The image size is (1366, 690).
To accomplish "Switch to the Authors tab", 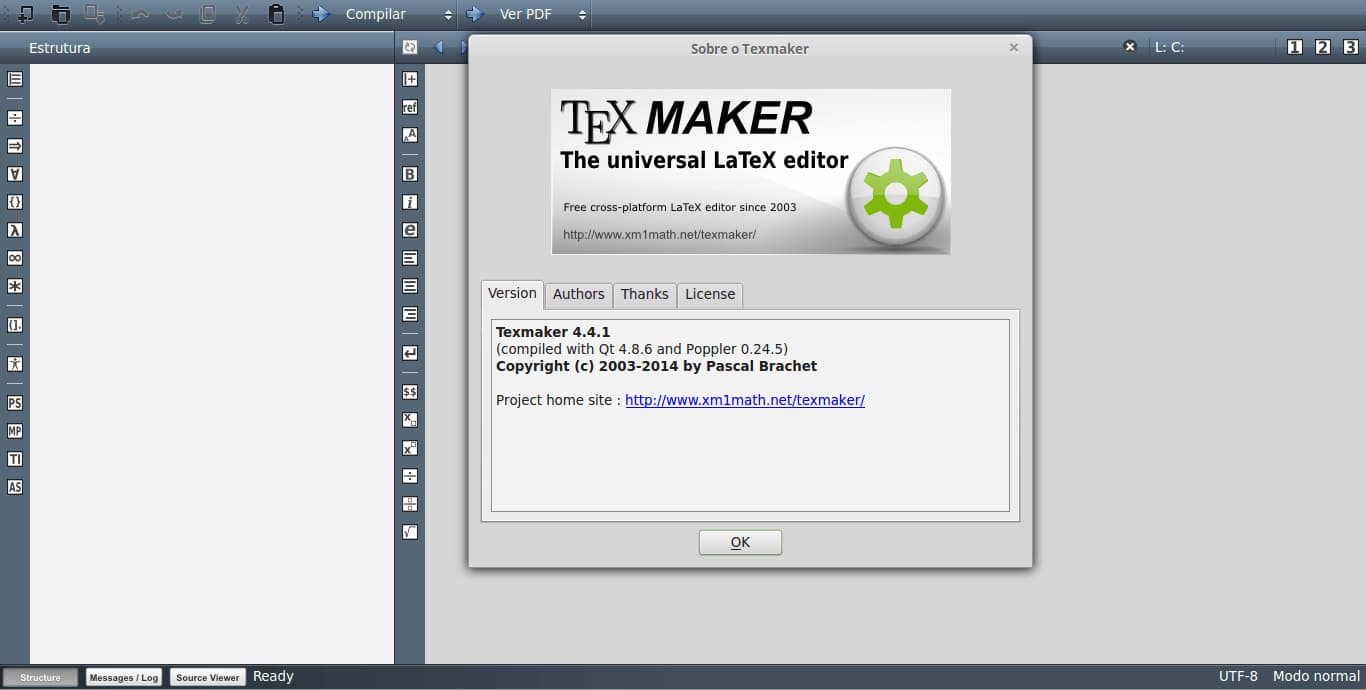I will pyautogui.click(x=578, y=294).
